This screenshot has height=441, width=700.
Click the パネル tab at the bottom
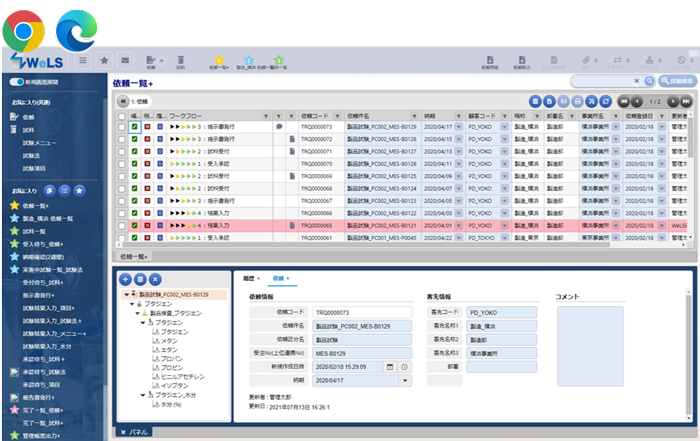tap(134, 432)
